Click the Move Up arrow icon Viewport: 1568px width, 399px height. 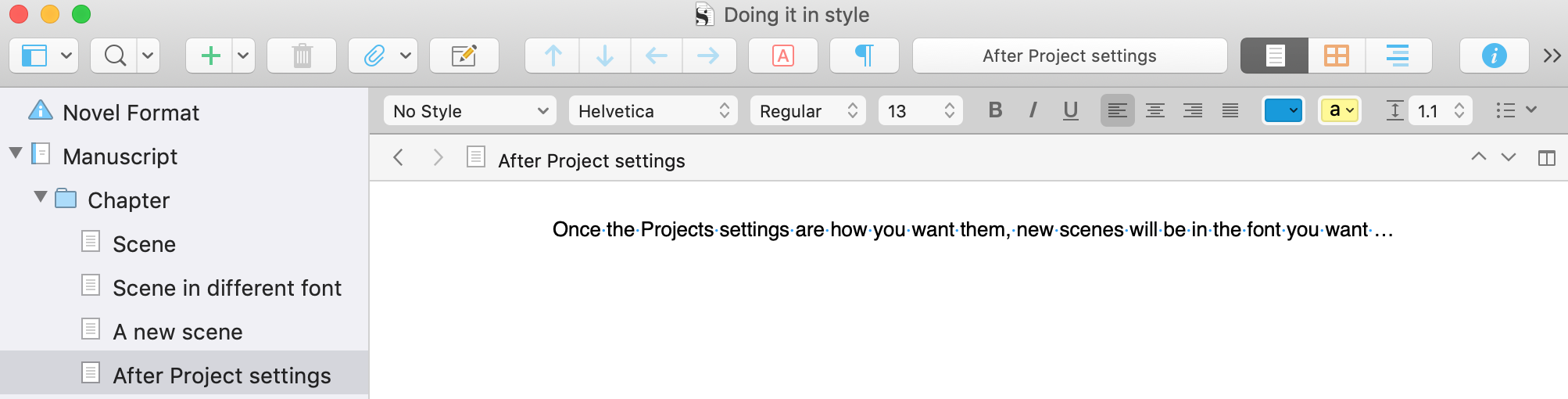coord(553,56)
